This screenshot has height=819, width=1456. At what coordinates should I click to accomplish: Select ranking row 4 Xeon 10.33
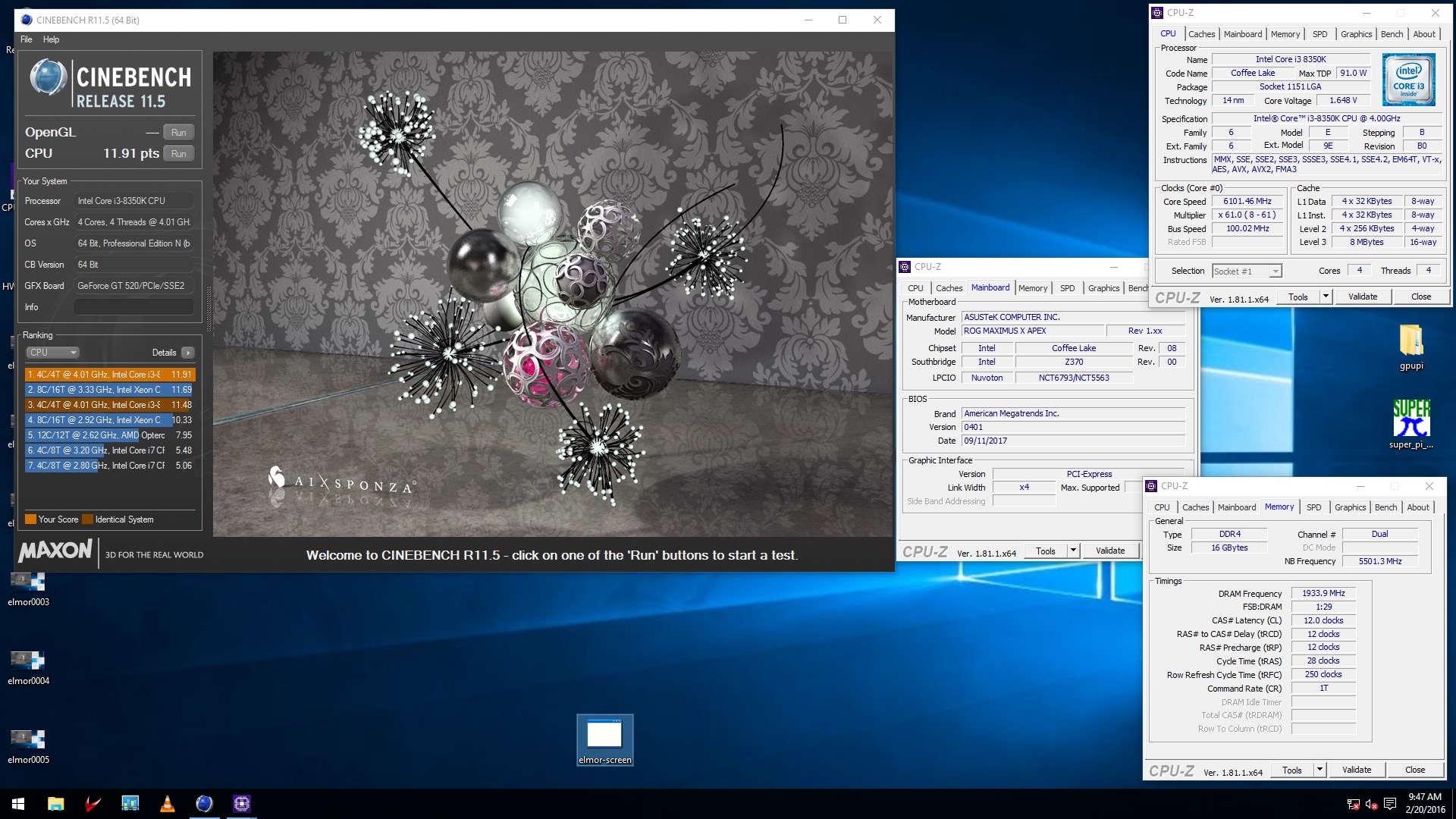click(110, 420)
